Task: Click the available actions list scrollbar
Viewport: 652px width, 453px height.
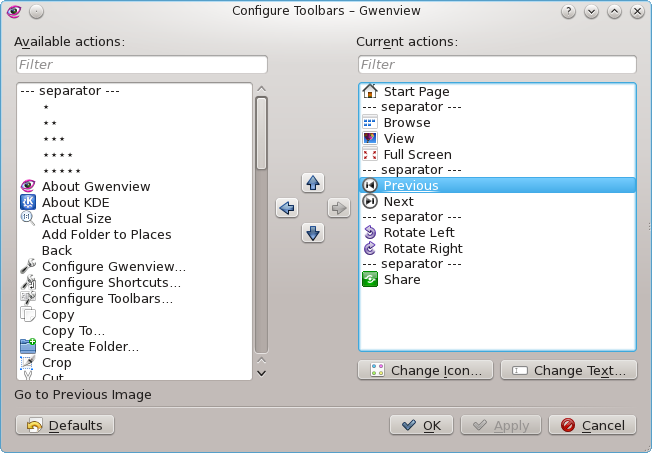Action: click(261, 134)
